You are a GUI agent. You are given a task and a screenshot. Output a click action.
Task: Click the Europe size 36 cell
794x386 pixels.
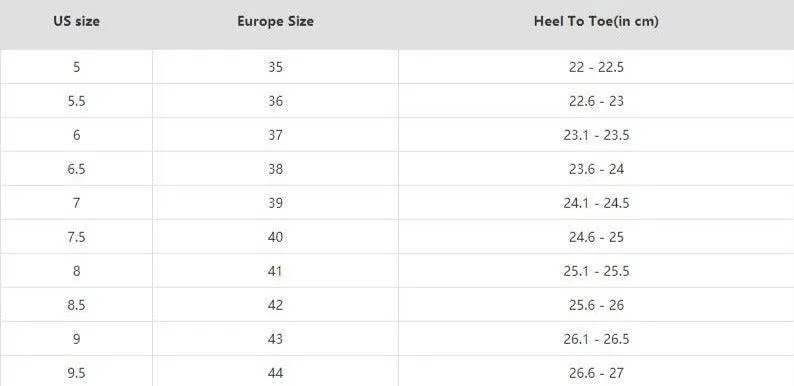pos(275,101)
